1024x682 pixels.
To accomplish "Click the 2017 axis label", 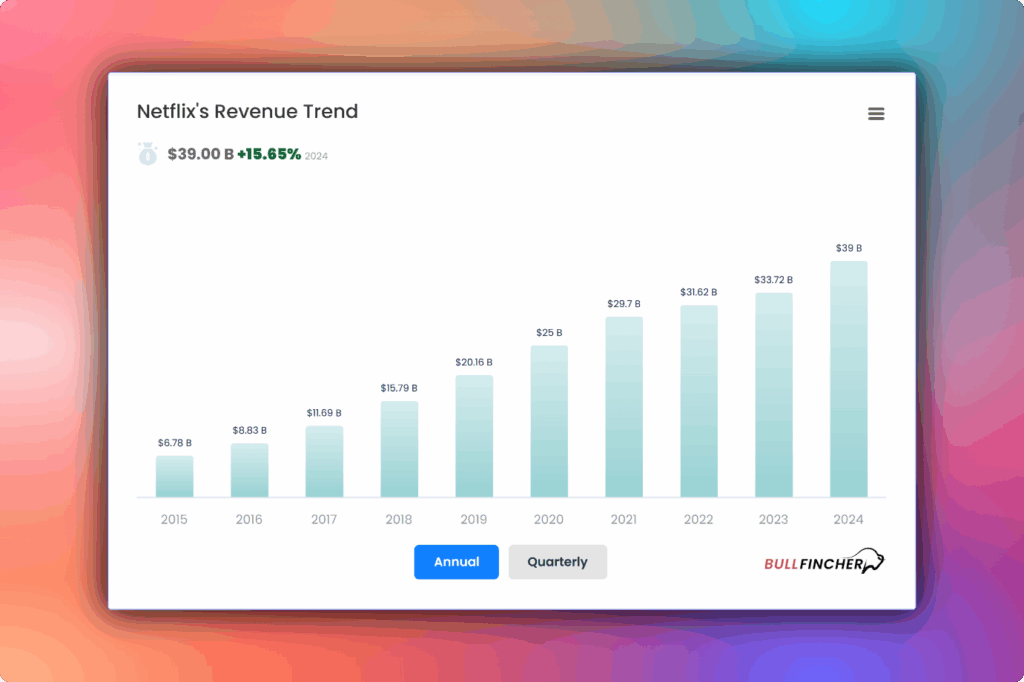I will 324,519.
